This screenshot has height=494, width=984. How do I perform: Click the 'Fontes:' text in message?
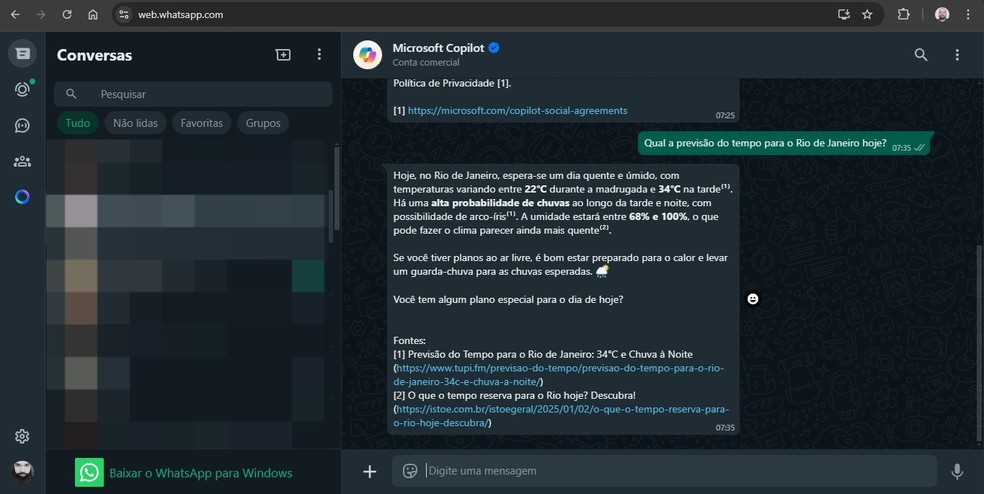(x=409, y=341)
